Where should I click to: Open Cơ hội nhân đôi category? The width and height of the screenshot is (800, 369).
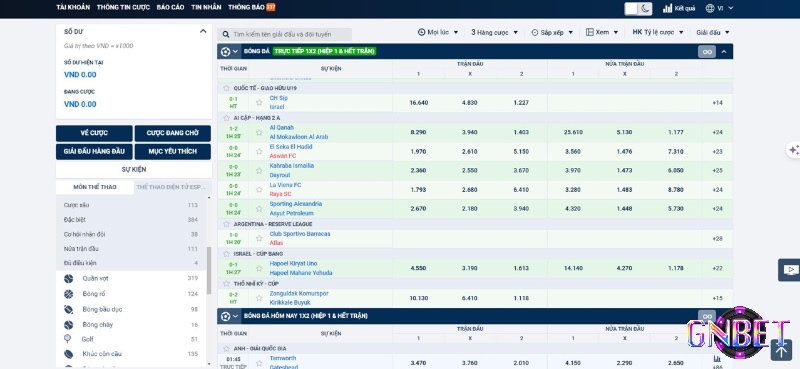131,234
